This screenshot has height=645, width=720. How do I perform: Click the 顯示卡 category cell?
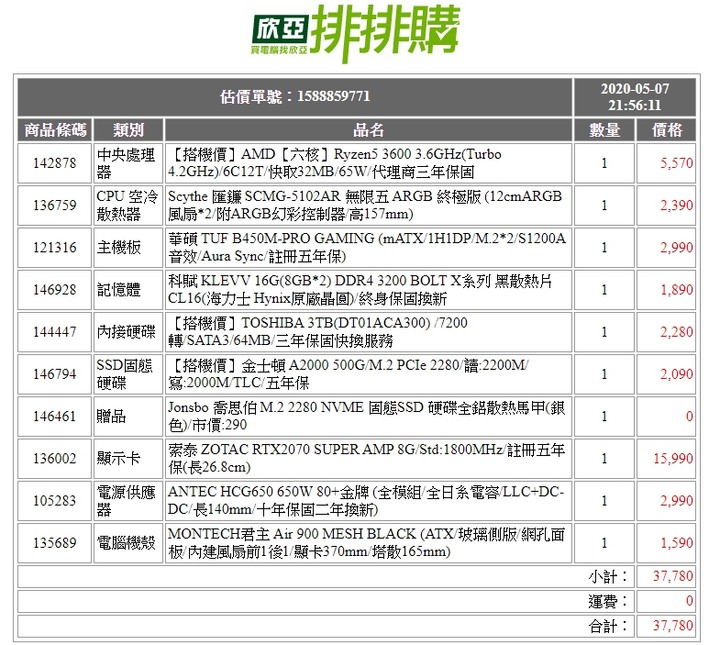coord(128,459)
